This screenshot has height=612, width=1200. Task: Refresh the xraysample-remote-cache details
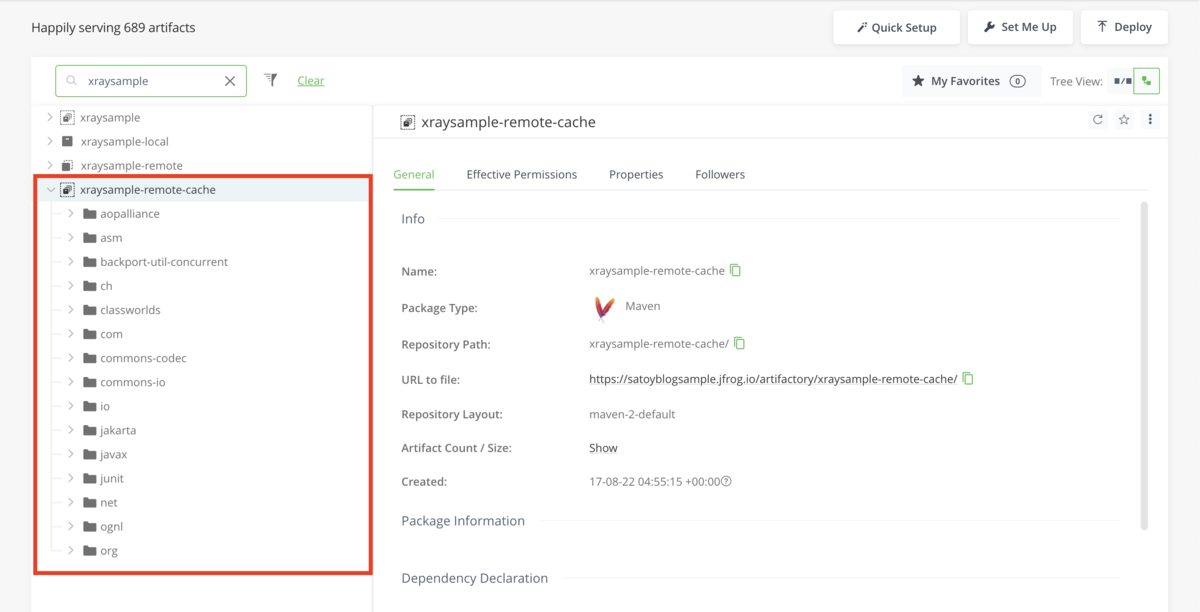coord(1098,120)
